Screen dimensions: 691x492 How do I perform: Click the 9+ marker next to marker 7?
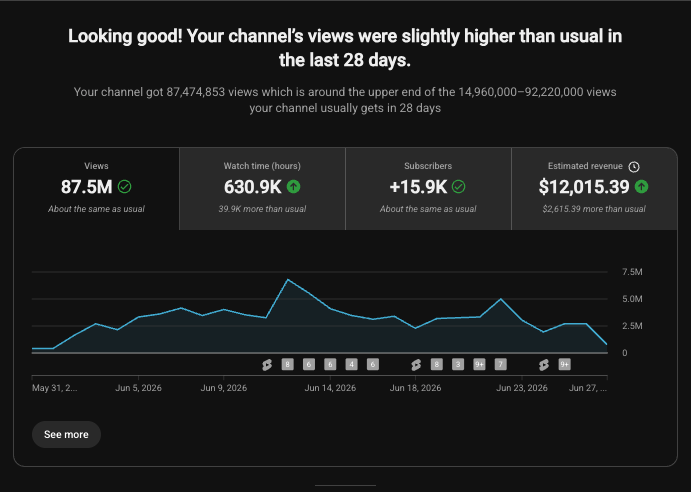[479, 365]
